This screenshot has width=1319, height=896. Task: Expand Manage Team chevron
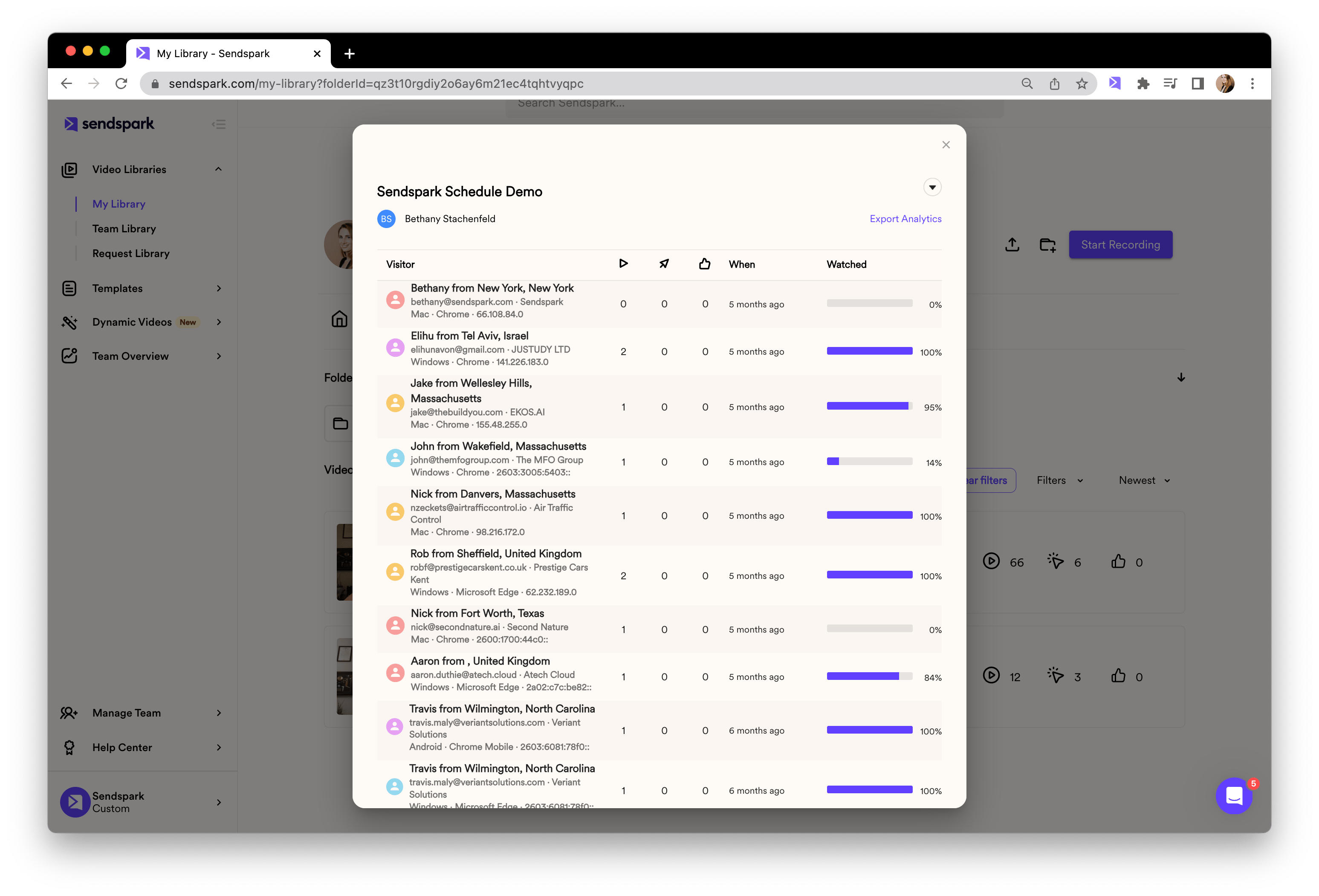tap(219, 713)
